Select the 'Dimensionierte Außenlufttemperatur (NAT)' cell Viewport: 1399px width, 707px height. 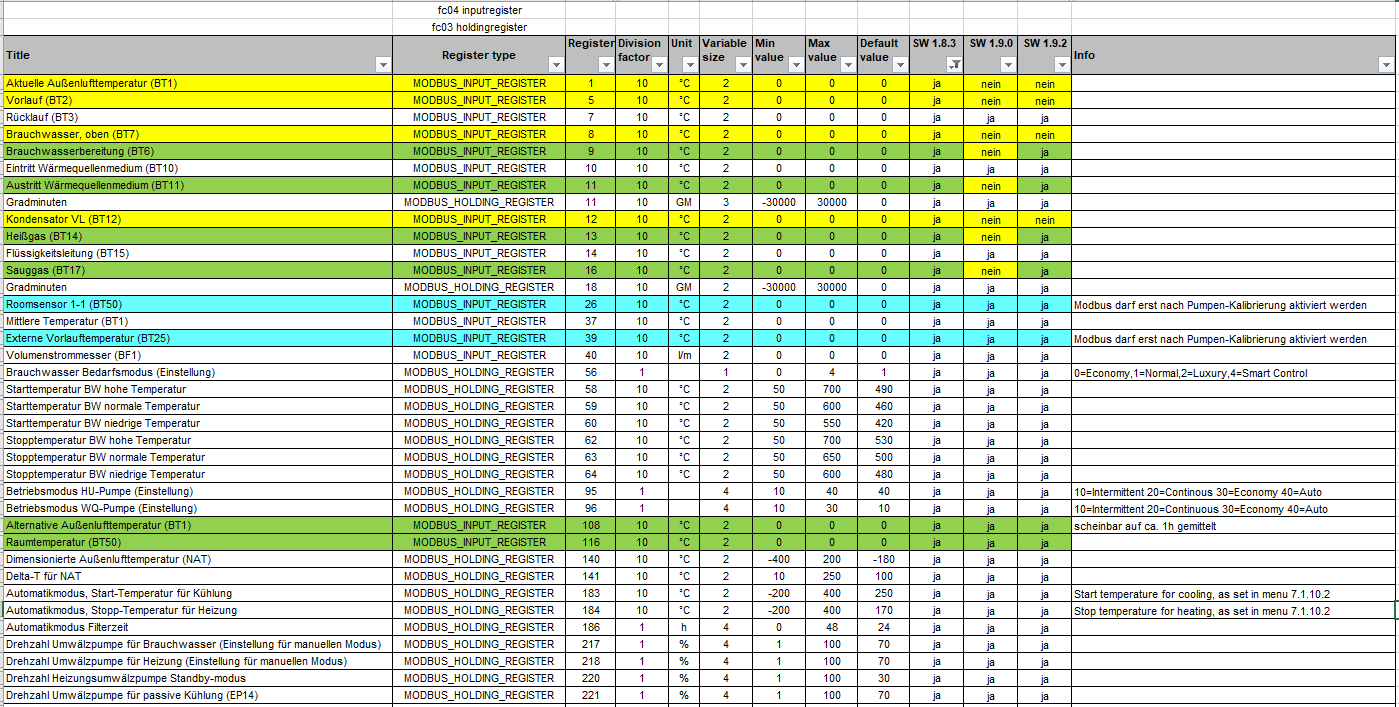197,559
